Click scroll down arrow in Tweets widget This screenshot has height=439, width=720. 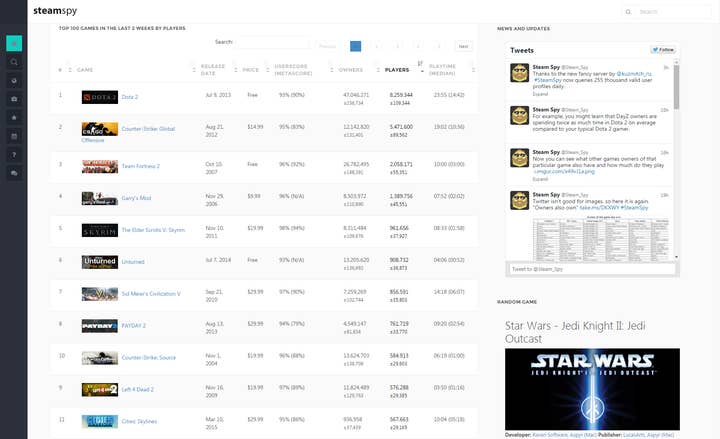click(x=676, y=257)
